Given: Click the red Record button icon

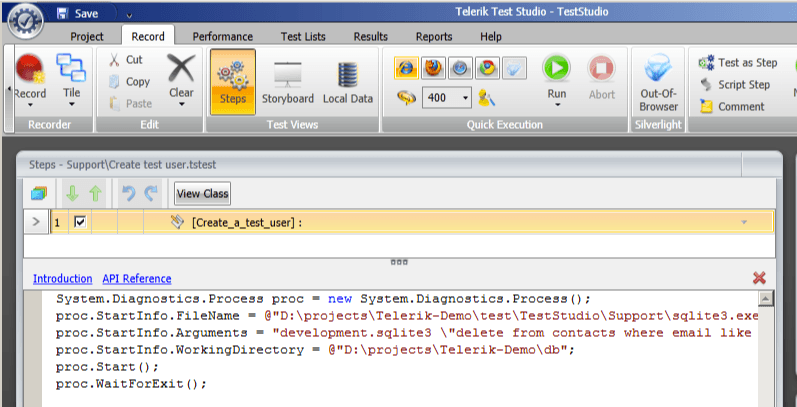Looking at the screenshot, I should click(30, 69).
